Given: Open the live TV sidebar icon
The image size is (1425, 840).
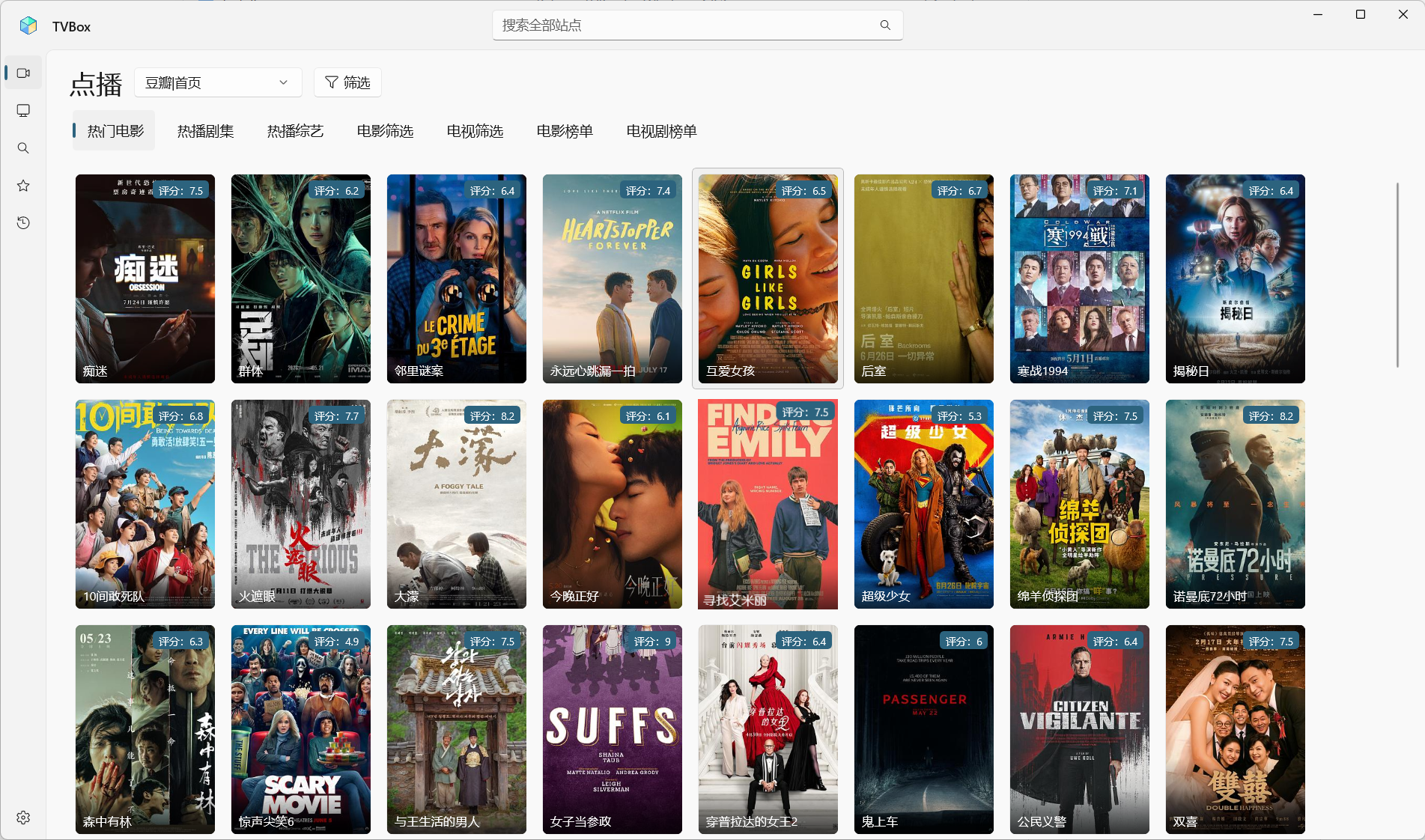Looking at the screenshot, I should [23, 111].
